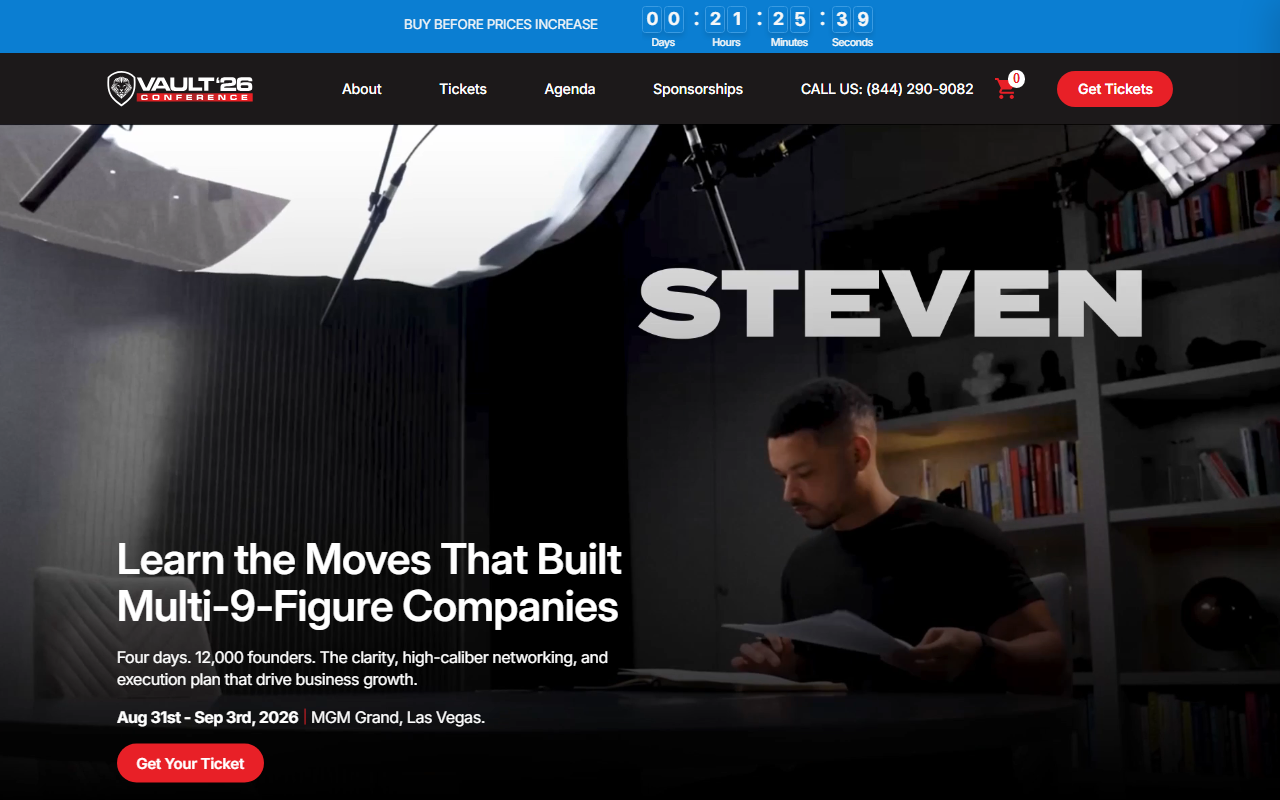Click the countdown Hours digits
1280x800 pixels.
(726, 19)
